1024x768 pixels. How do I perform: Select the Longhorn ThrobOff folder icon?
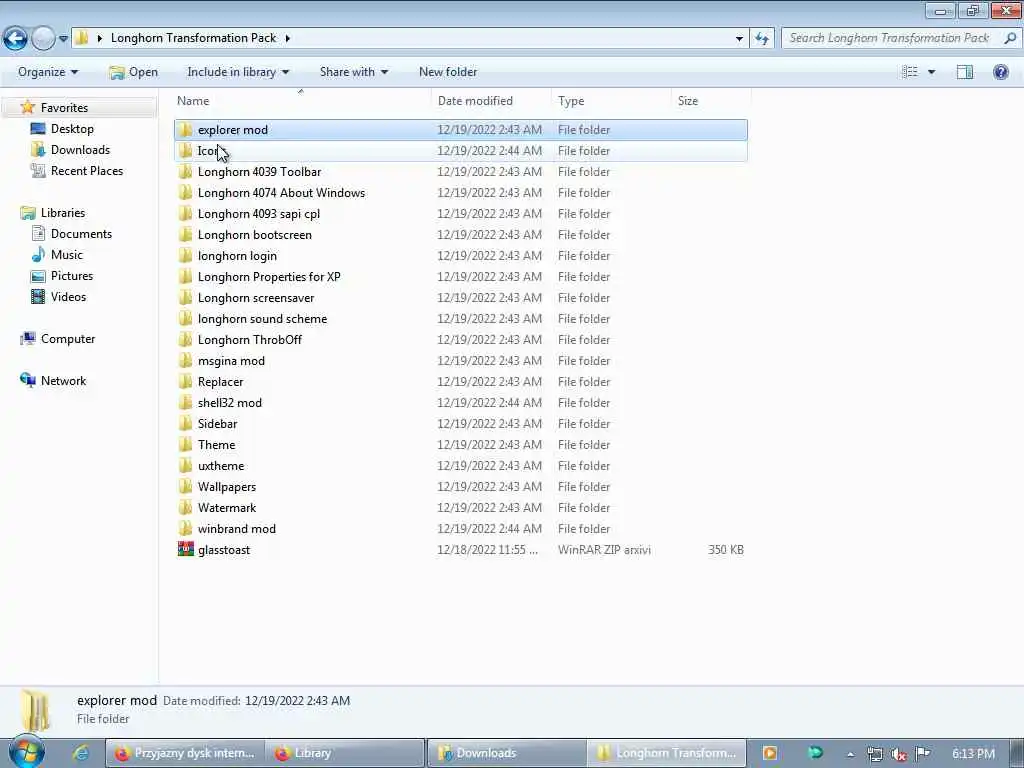pyautogui.click(x=185, y=340)
